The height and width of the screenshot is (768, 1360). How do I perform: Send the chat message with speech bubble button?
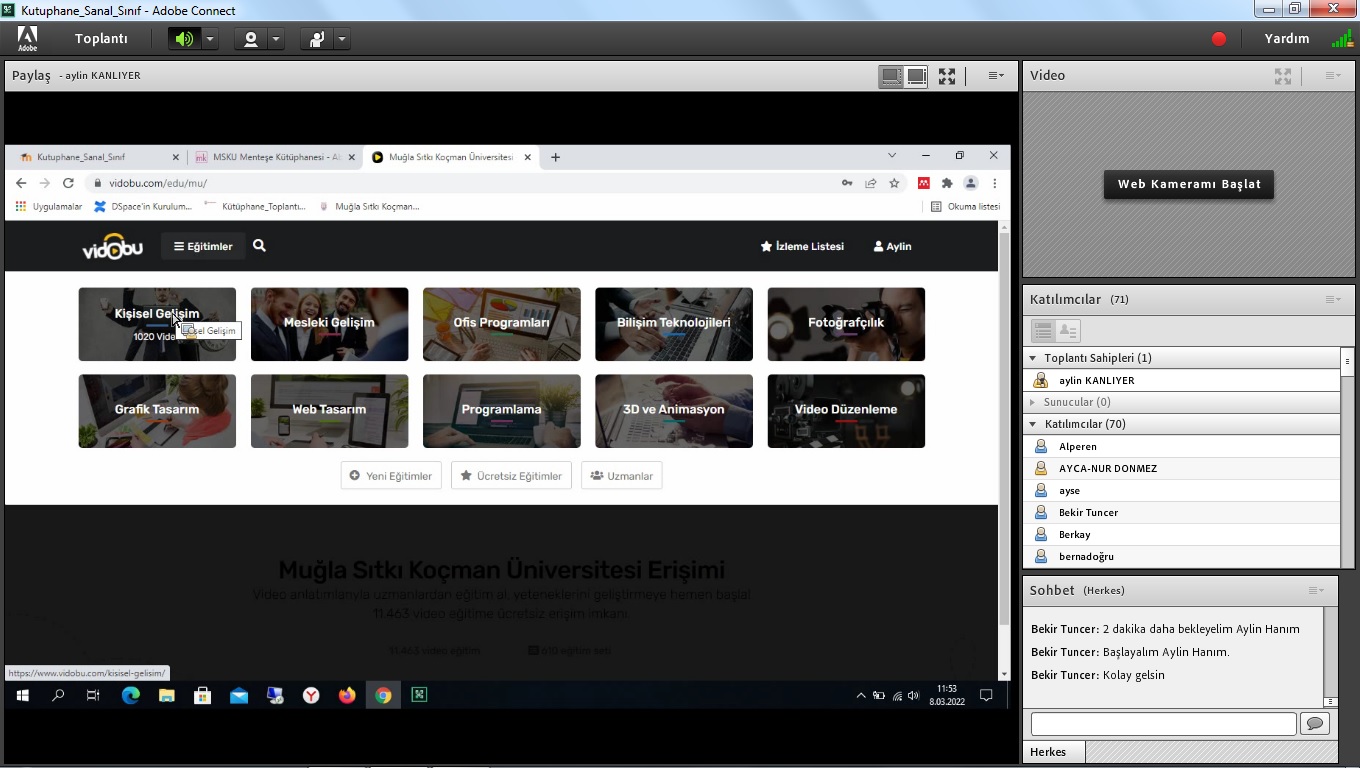pos(1314,723)
